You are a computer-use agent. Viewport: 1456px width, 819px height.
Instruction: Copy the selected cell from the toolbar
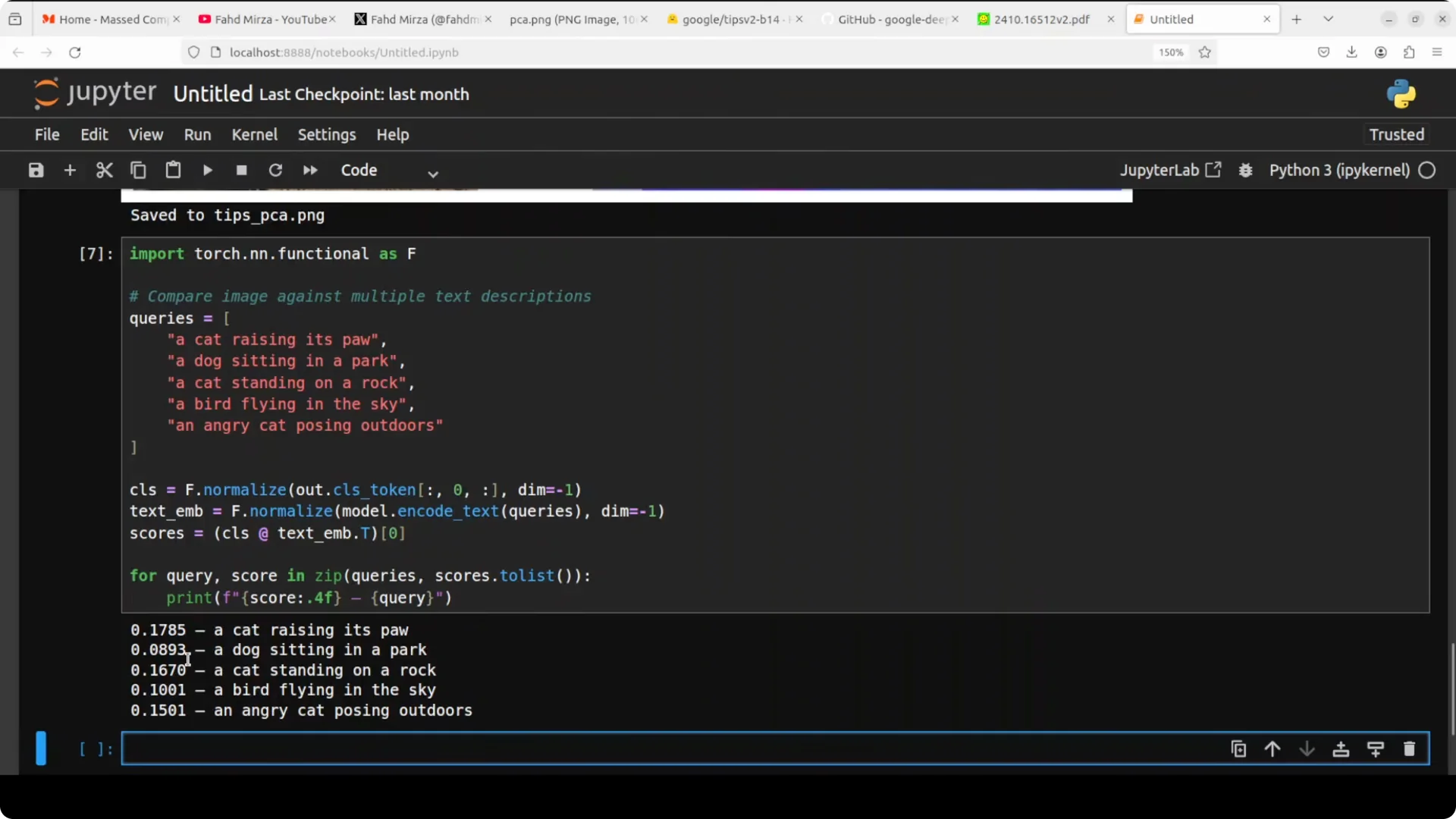[138, 170]
